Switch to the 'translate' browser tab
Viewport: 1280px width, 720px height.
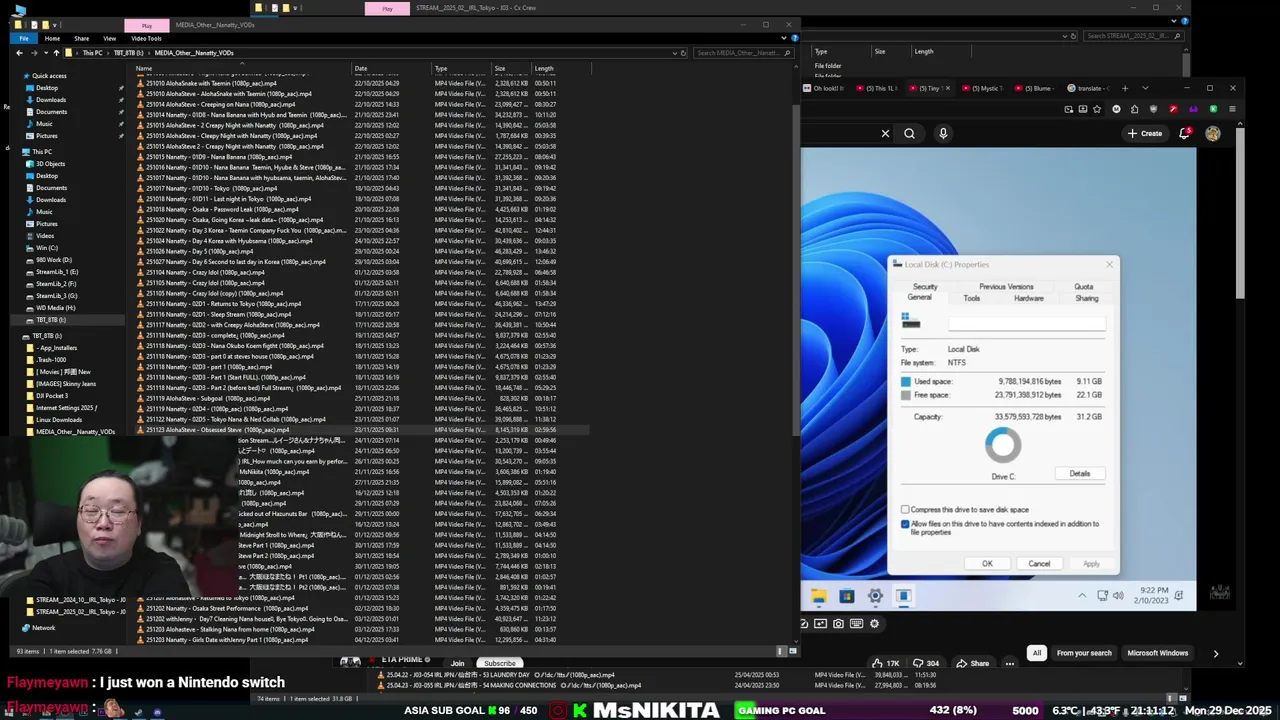[x=1088, y=88]
